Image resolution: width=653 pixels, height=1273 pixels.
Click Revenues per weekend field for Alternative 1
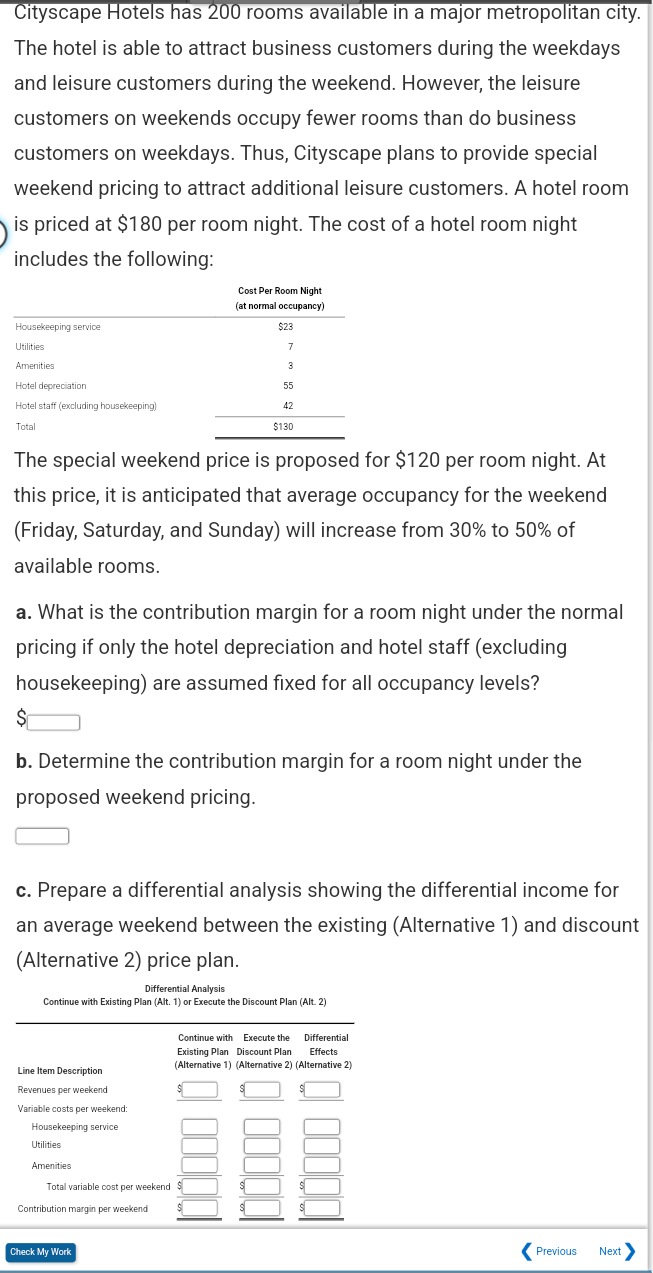click(199, 1089)
